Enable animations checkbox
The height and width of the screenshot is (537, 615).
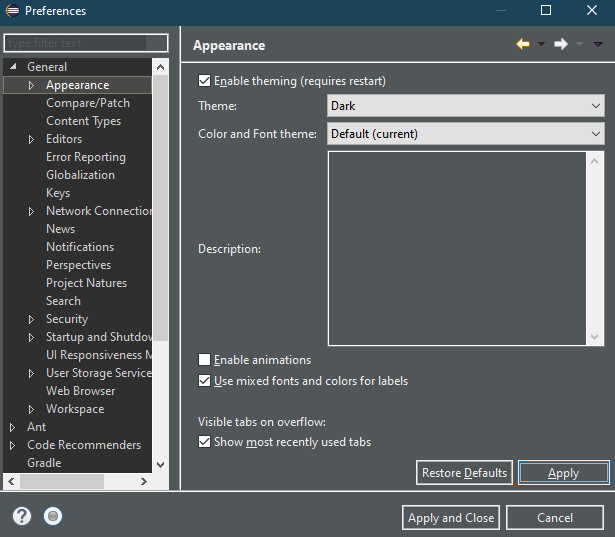(205, 360)
